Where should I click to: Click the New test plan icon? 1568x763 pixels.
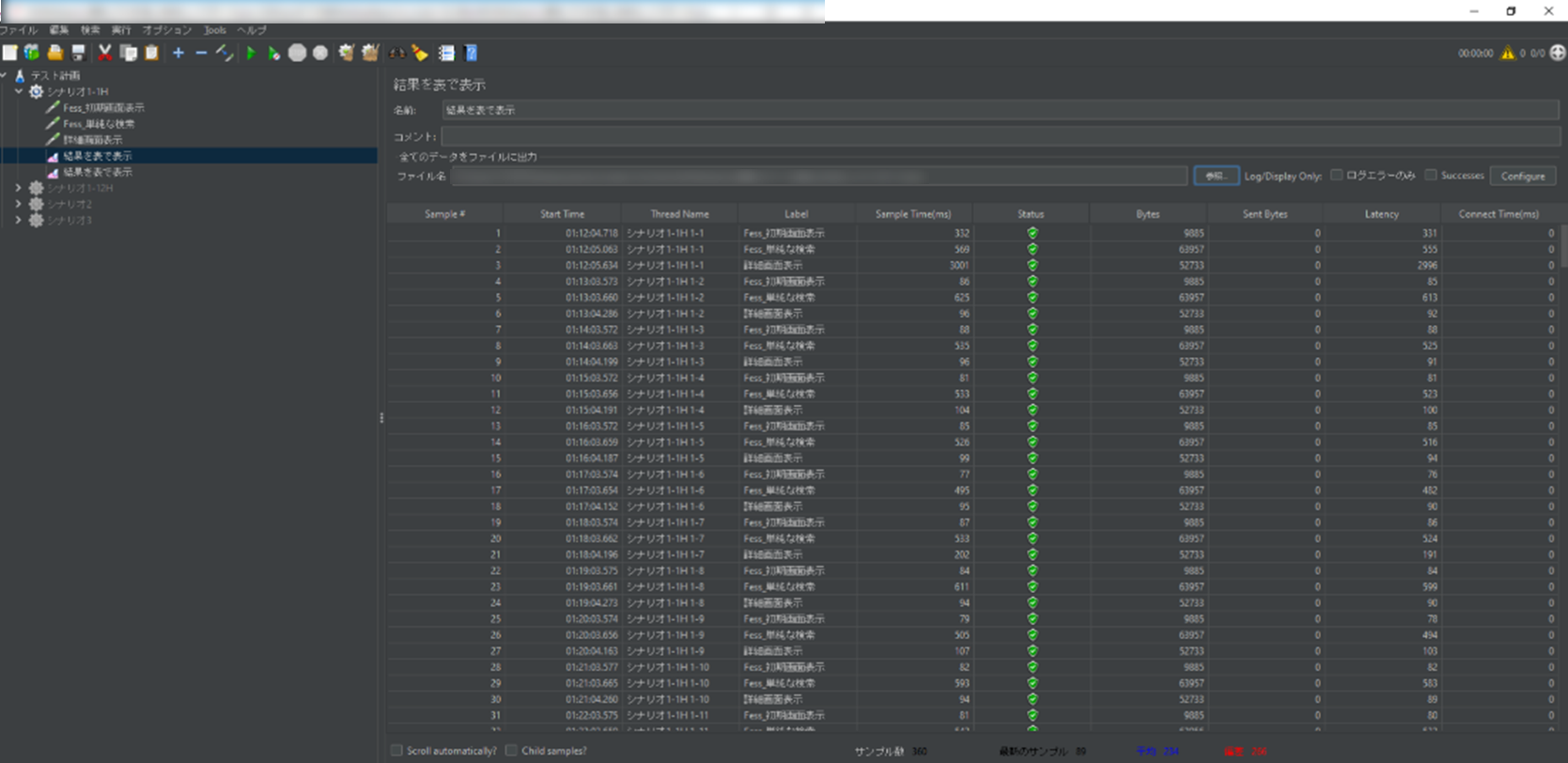point(9,53)
